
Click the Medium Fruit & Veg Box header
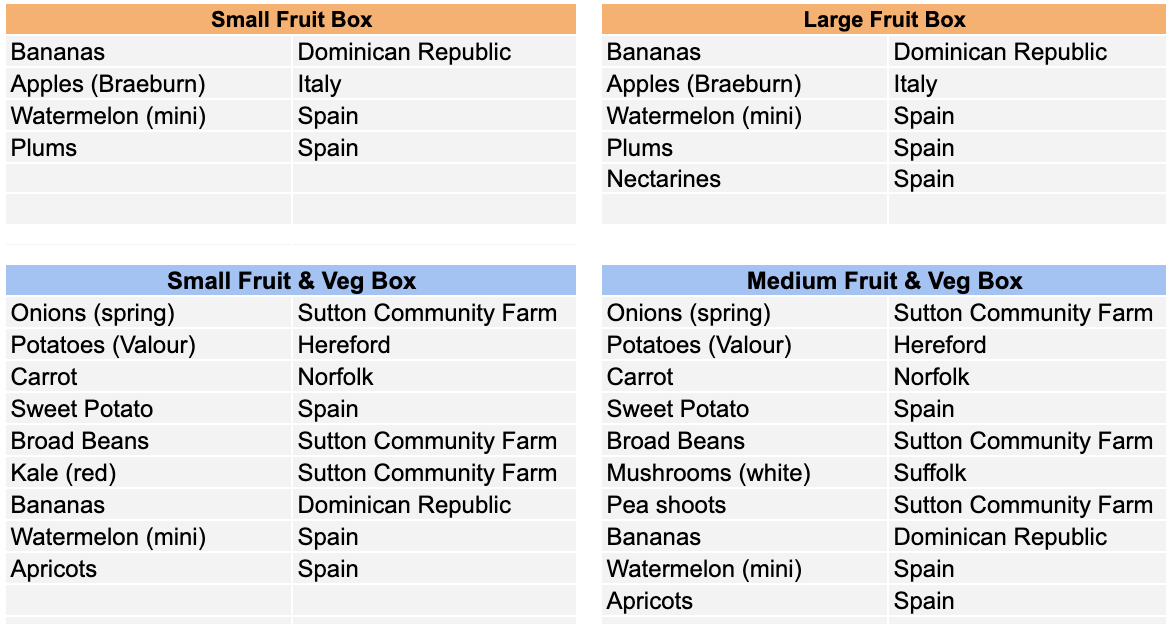(884, 281)
